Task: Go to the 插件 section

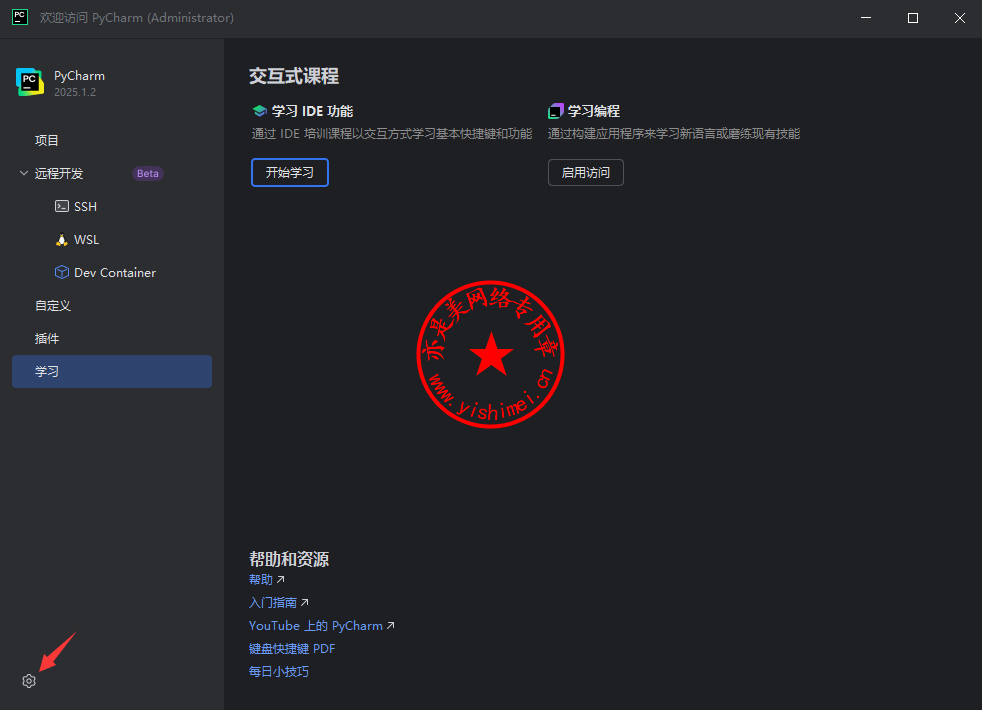Action: [47, 339]
